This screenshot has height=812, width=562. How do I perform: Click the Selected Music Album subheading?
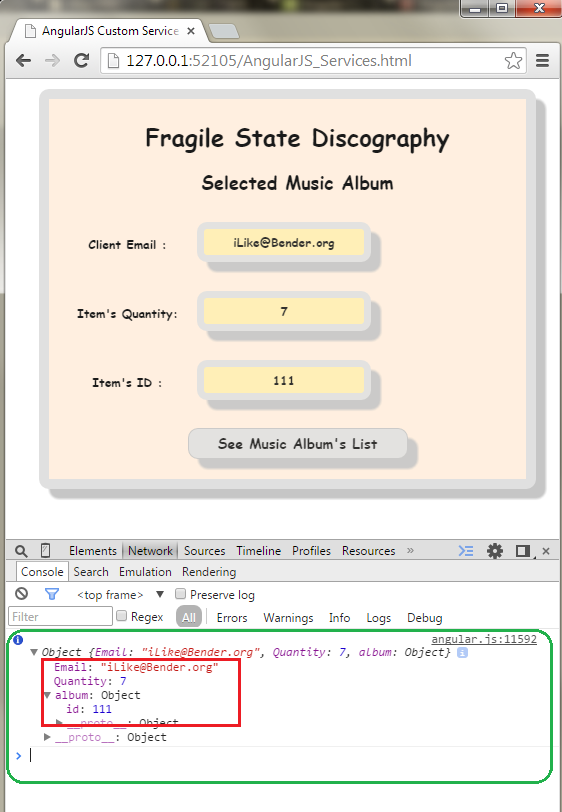297,183
